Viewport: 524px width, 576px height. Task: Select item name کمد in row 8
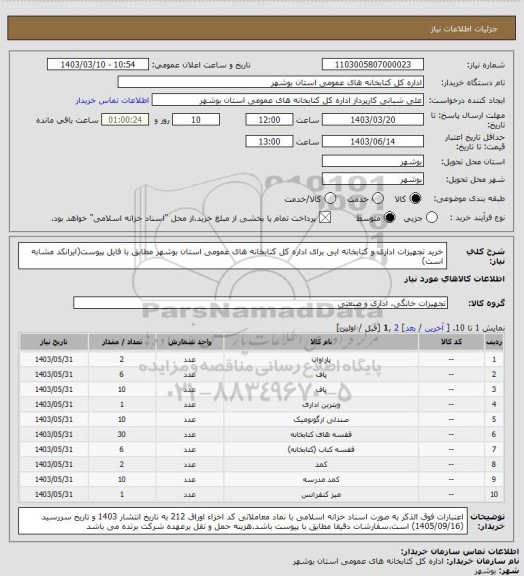coord(321,464)
